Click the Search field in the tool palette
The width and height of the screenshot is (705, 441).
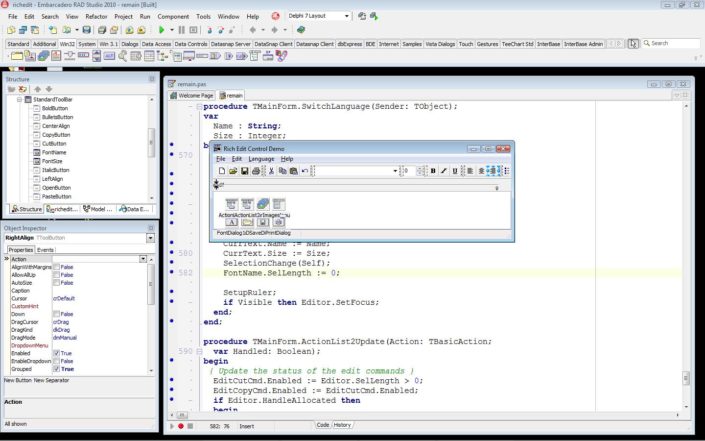670,43
